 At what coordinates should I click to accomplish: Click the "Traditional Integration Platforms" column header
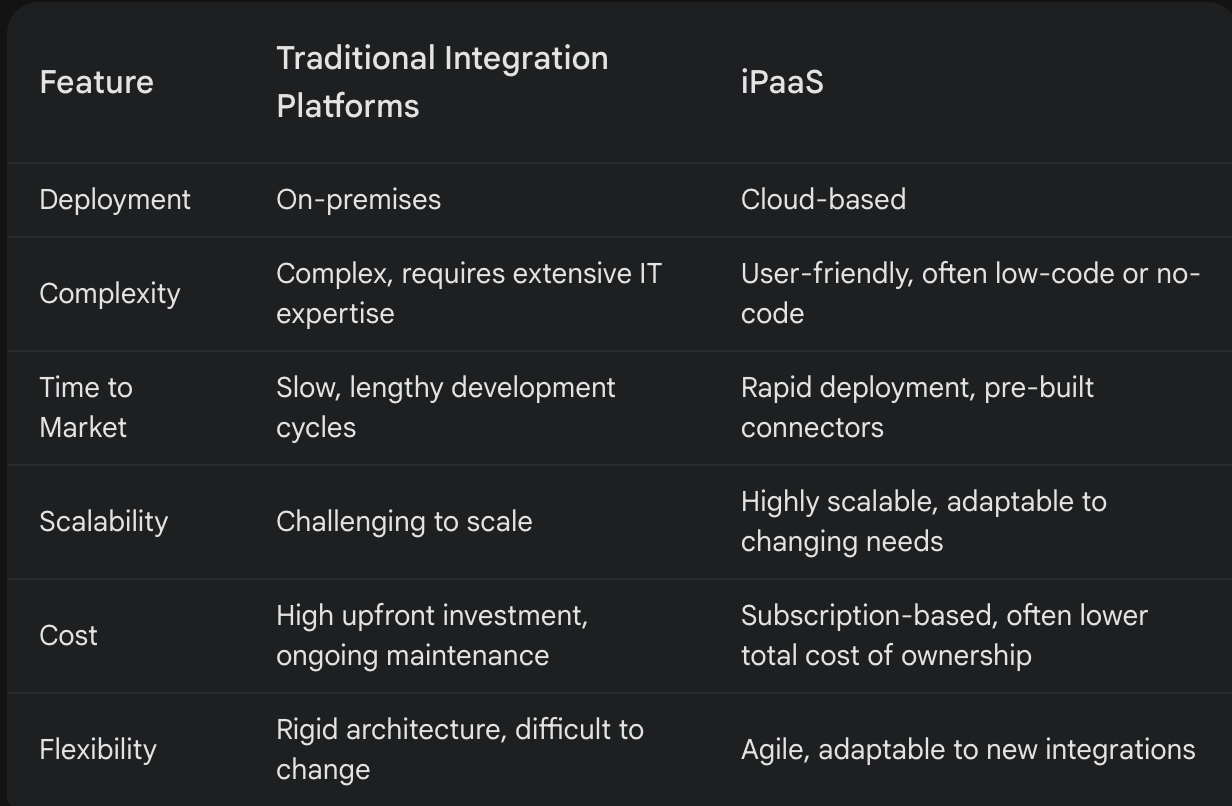click(x=441, y=82)
